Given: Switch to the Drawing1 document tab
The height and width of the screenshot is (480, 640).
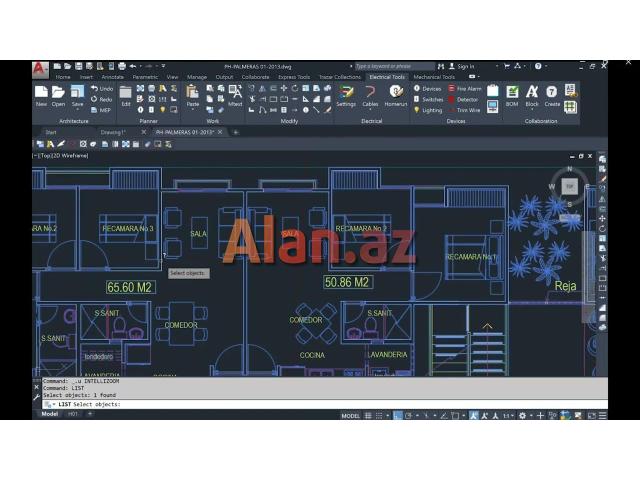Looking at the screenshot, I should coord(113,132).
